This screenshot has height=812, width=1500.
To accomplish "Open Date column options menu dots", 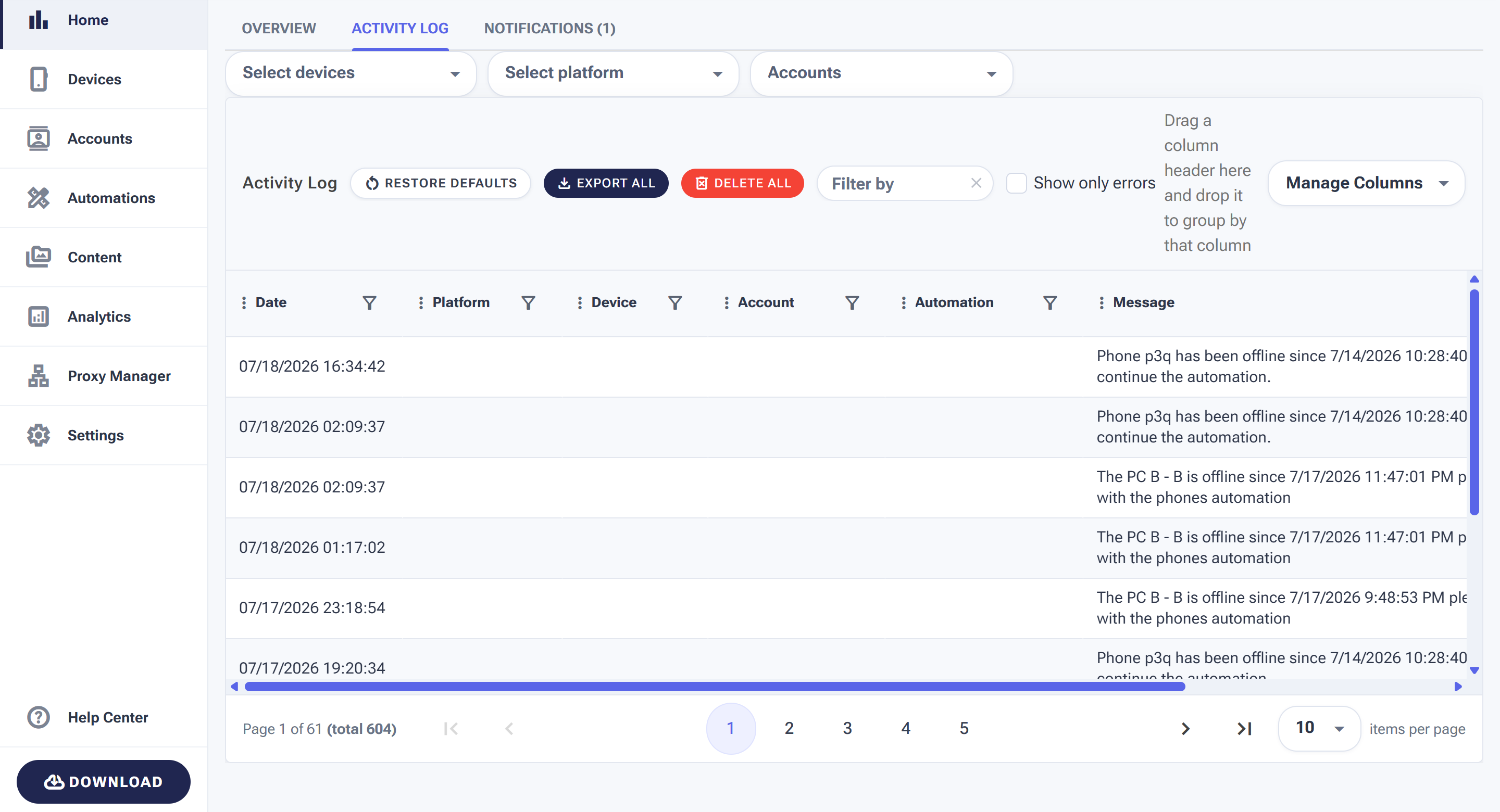I will tap(244, 303).
